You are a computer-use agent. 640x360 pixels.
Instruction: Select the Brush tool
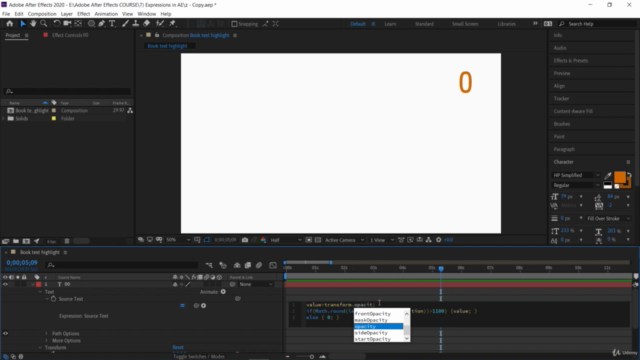pyautogui.click(x=125, y=24)
